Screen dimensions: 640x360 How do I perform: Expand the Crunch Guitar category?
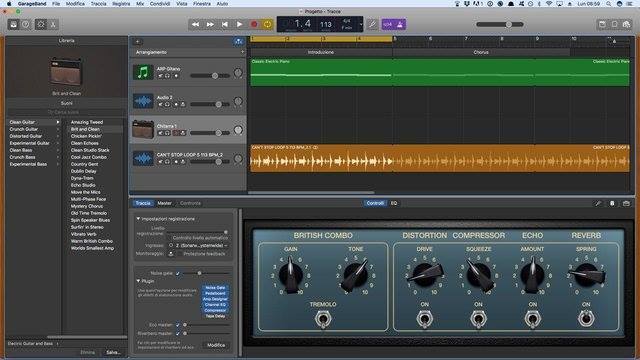(58, 129)
